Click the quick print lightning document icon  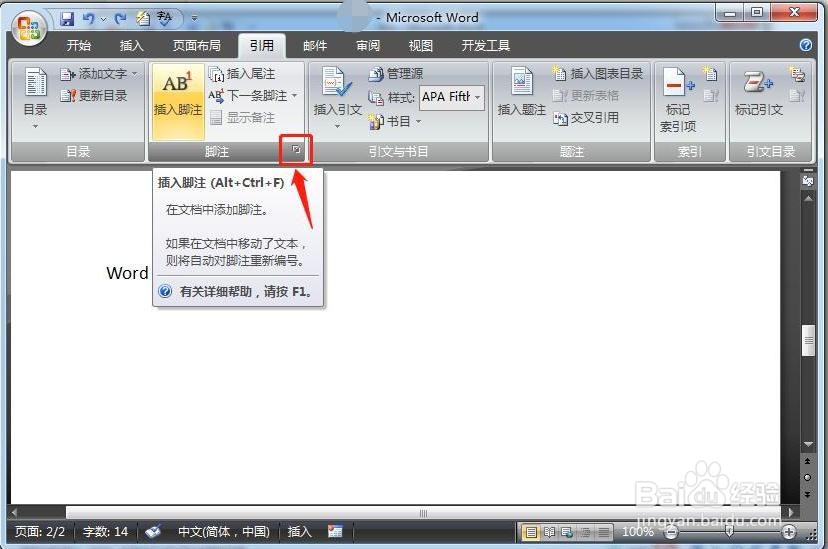click(x=144, y=18)
